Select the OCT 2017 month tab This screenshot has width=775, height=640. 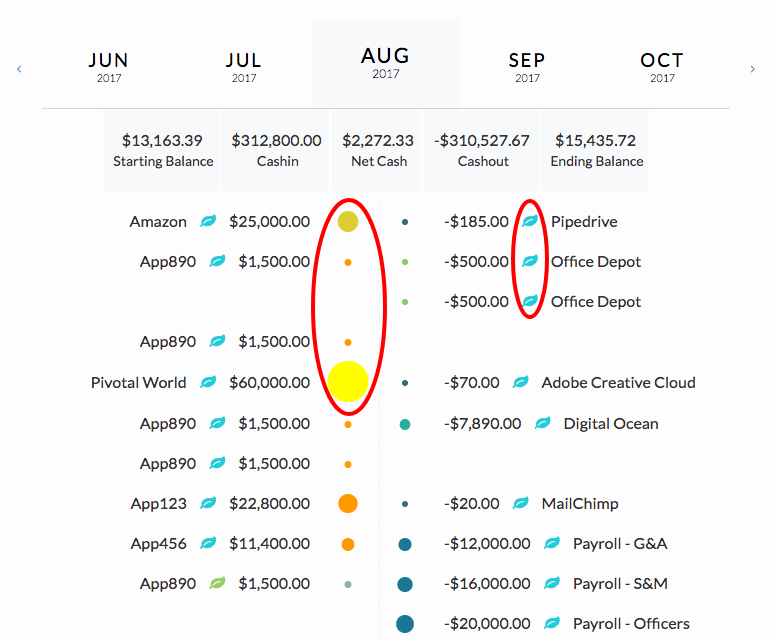(x=662, y=67)
